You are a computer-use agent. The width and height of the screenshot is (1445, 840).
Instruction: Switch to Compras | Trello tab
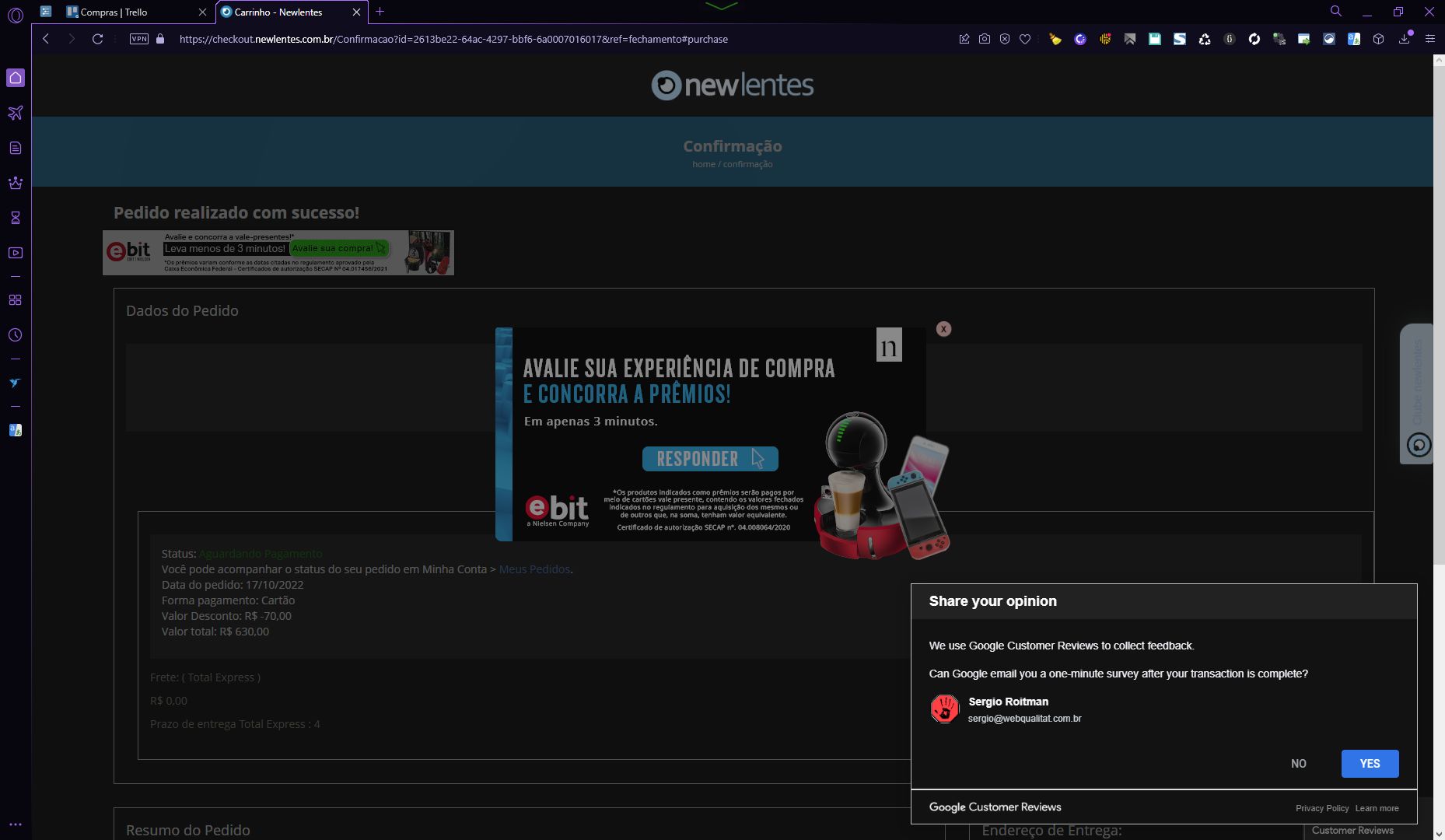(136, 12)
